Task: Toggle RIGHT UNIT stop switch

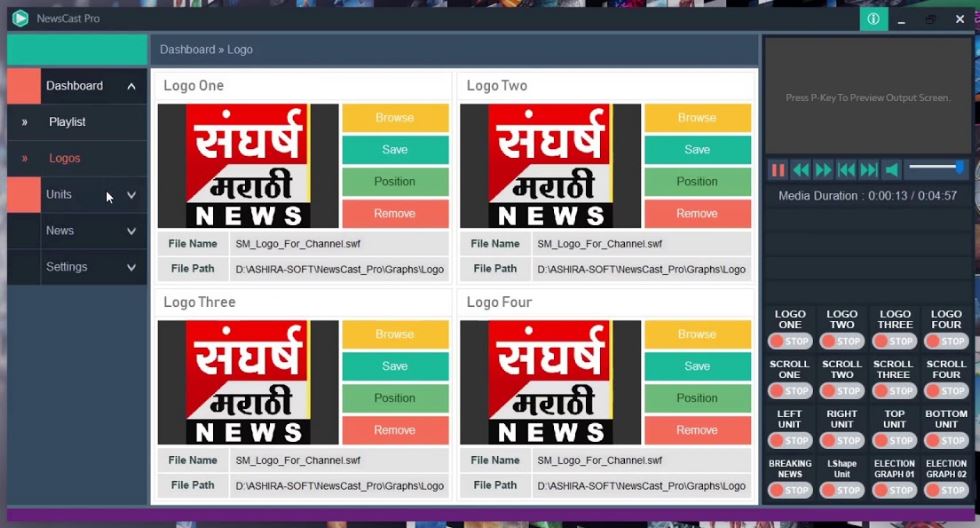Action: (842, 441)
